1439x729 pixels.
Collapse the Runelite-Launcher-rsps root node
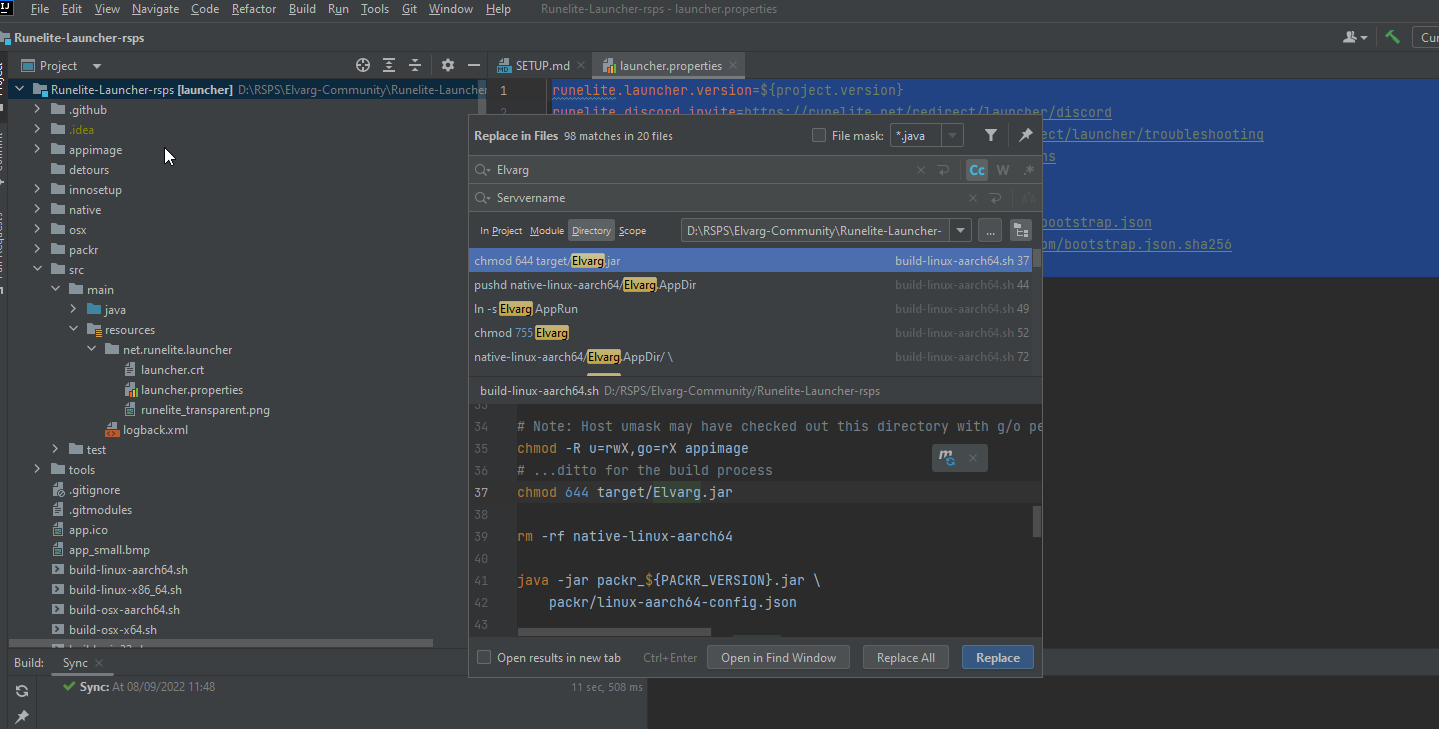(20, 89)
